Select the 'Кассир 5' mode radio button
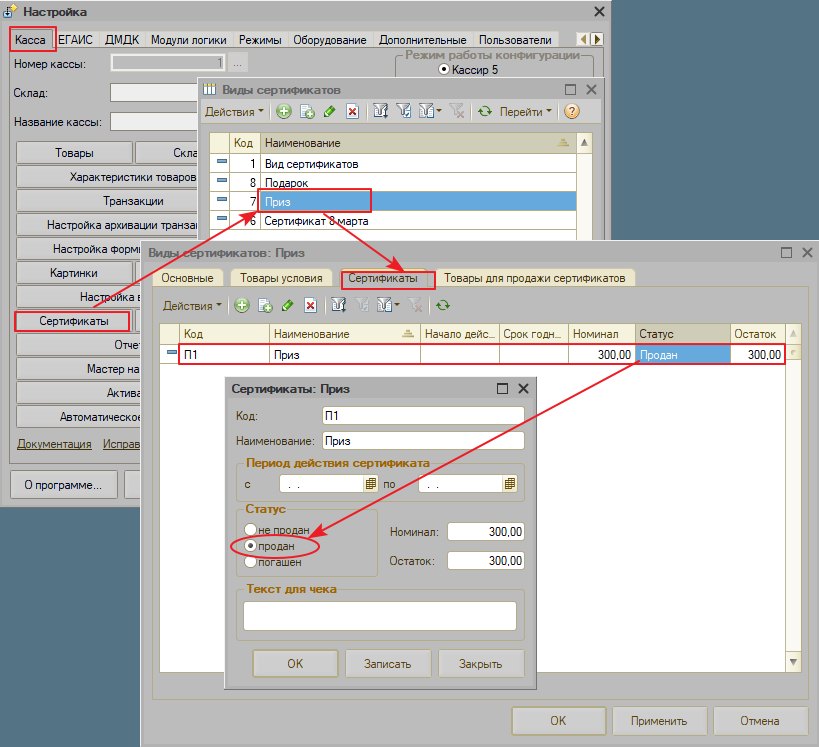The height and width of the screenshot is (747, 819). click(x=444, y=69)
